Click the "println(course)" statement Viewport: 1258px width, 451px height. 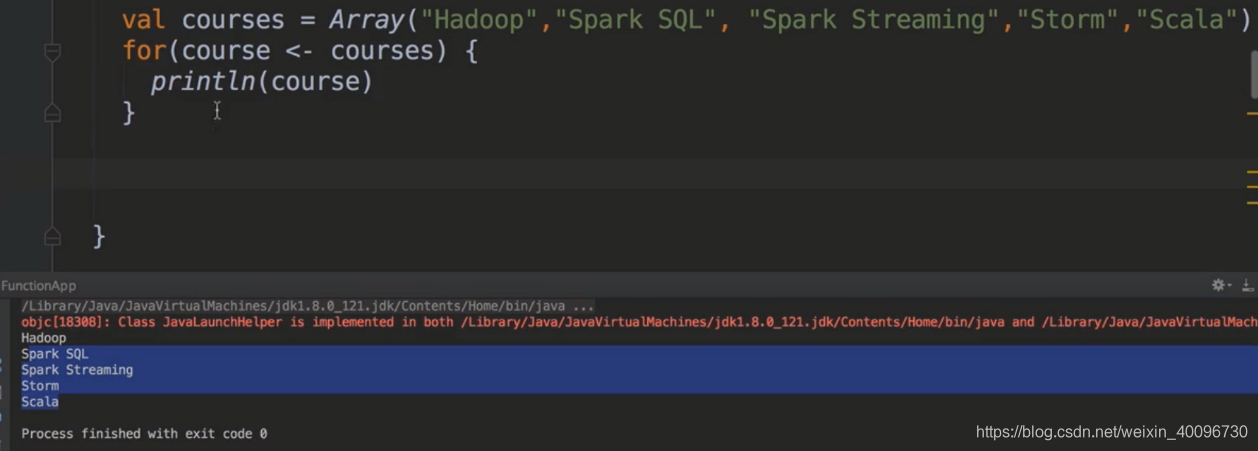pos(262,82)
